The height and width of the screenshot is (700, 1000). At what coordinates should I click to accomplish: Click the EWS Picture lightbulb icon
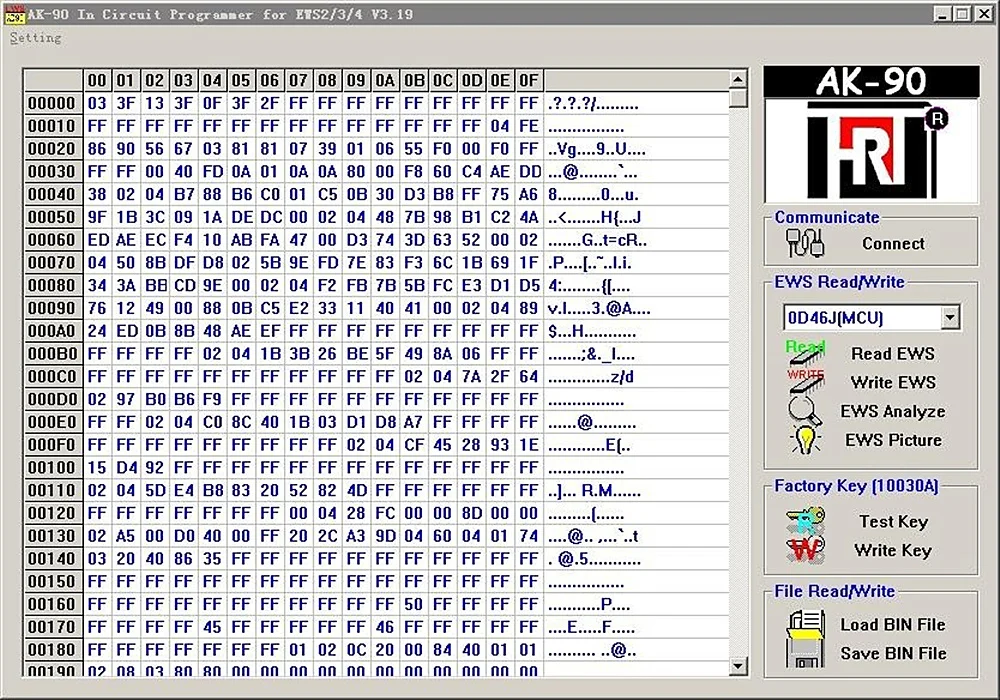pos(805,439)
